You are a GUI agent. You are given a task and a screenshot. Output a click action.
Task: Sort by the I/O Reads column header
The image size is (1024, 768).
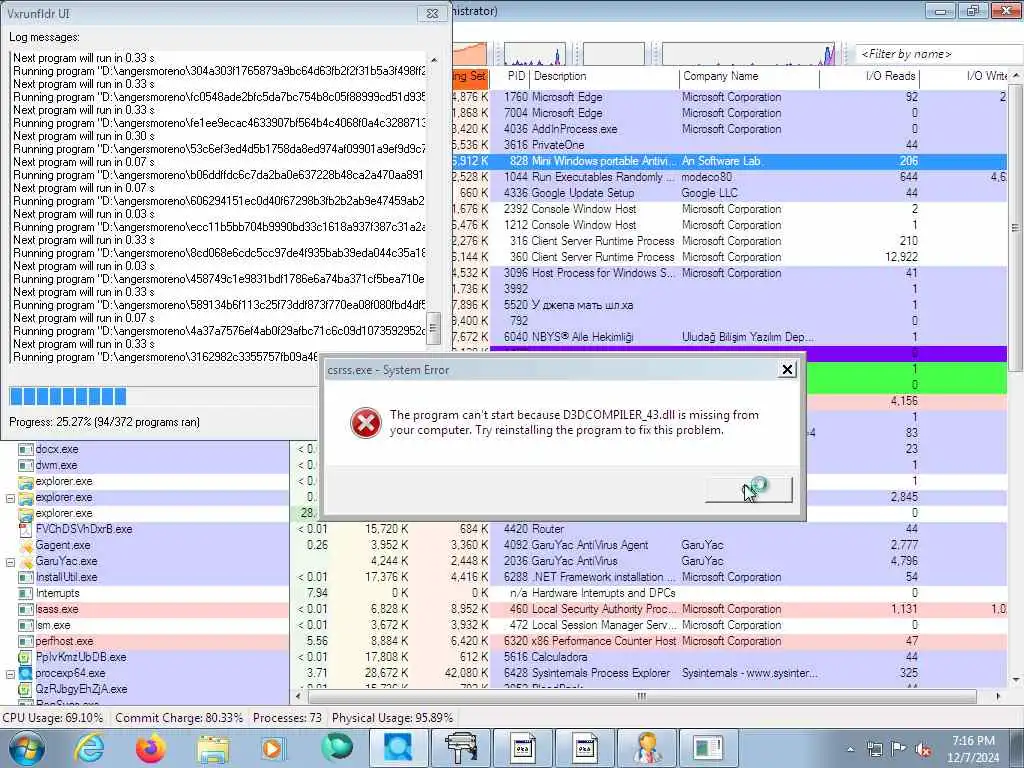(x=870, y=76)
